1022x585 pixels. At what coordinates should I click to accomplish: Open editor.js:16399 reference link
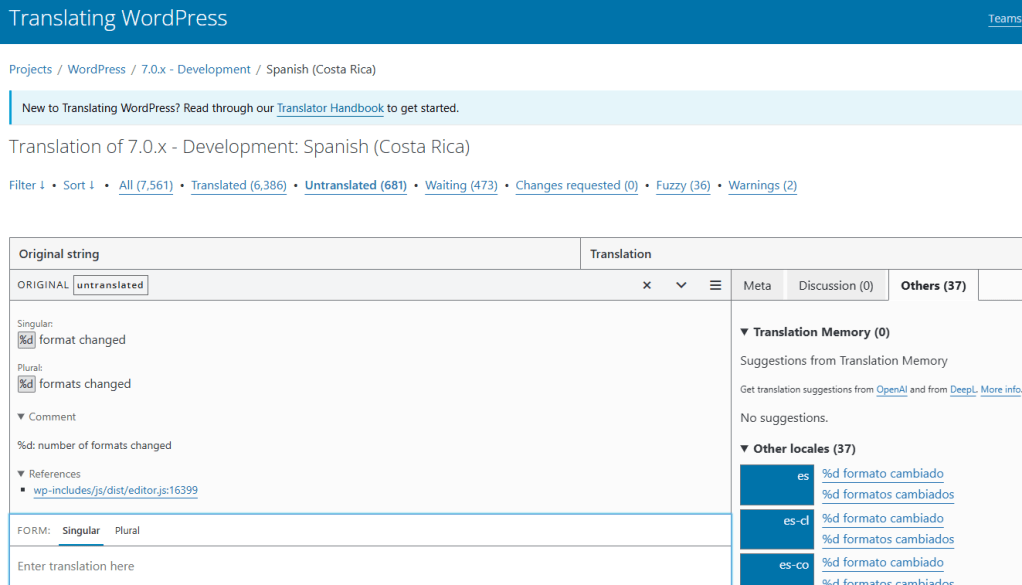(x=115, y=491)
